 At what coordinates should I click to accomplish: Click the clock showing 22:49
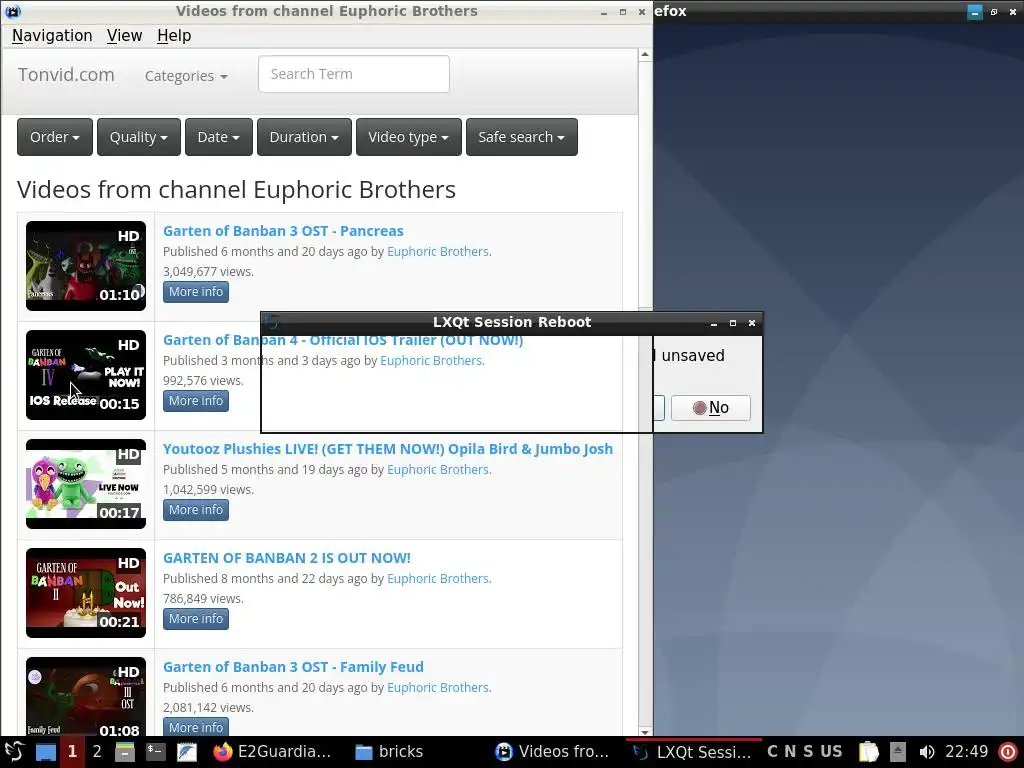967,752
